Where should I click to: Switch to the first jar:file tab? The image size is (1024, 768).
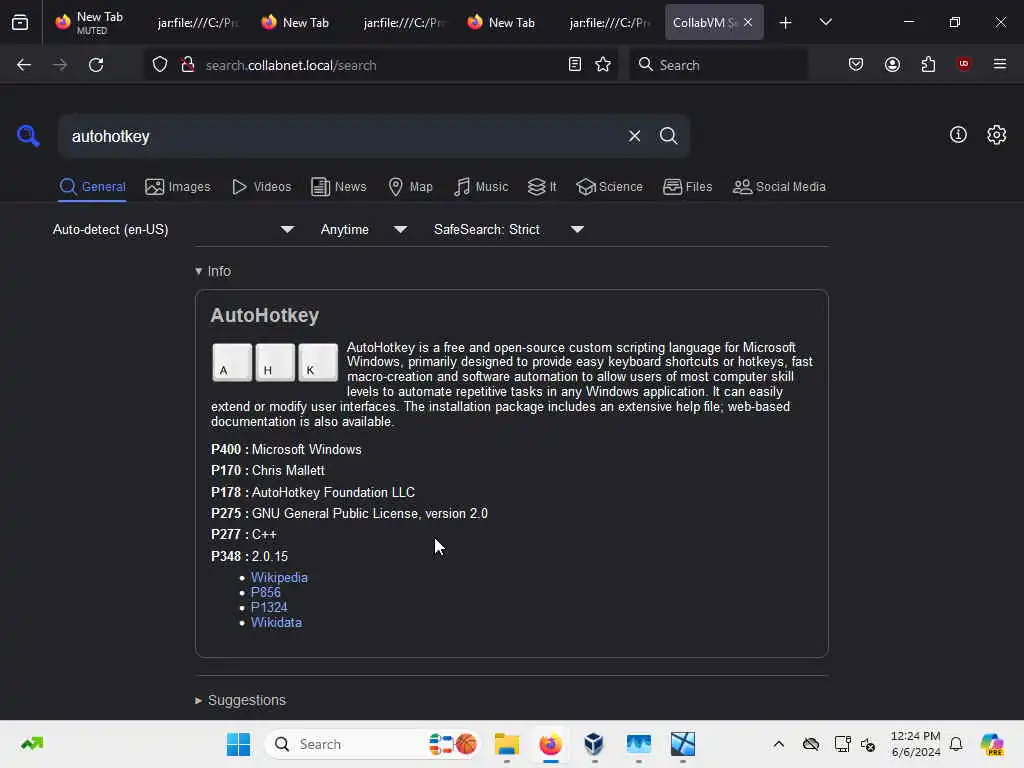click(198, 23)
